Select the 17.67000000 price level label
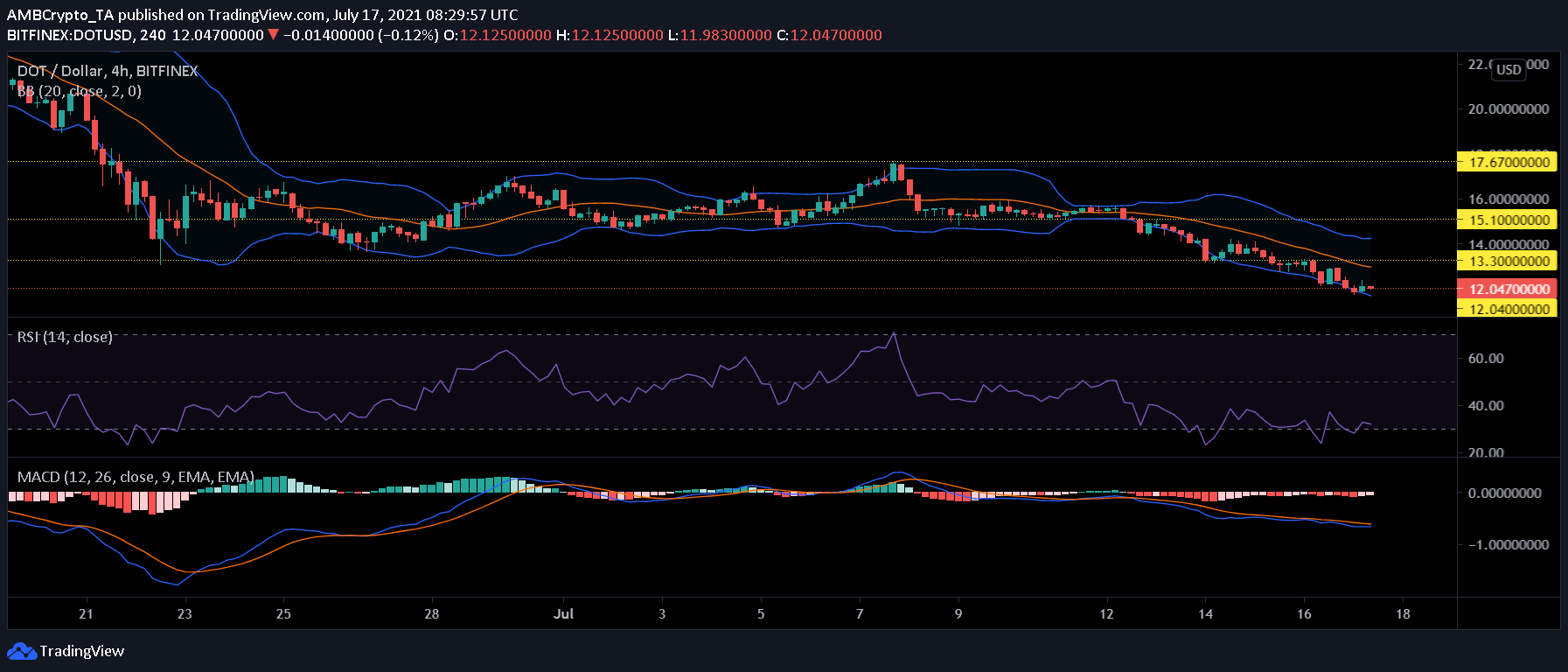The image size is (1568, 672). (x=1507, y=162)
